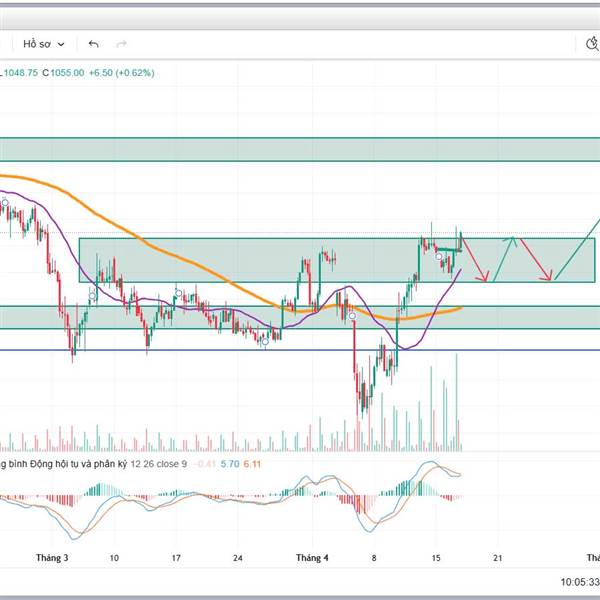Click the clock reading "10:05:33"
Image resolution: width=600 pixels, height=600 pixels.
[580, 582]
